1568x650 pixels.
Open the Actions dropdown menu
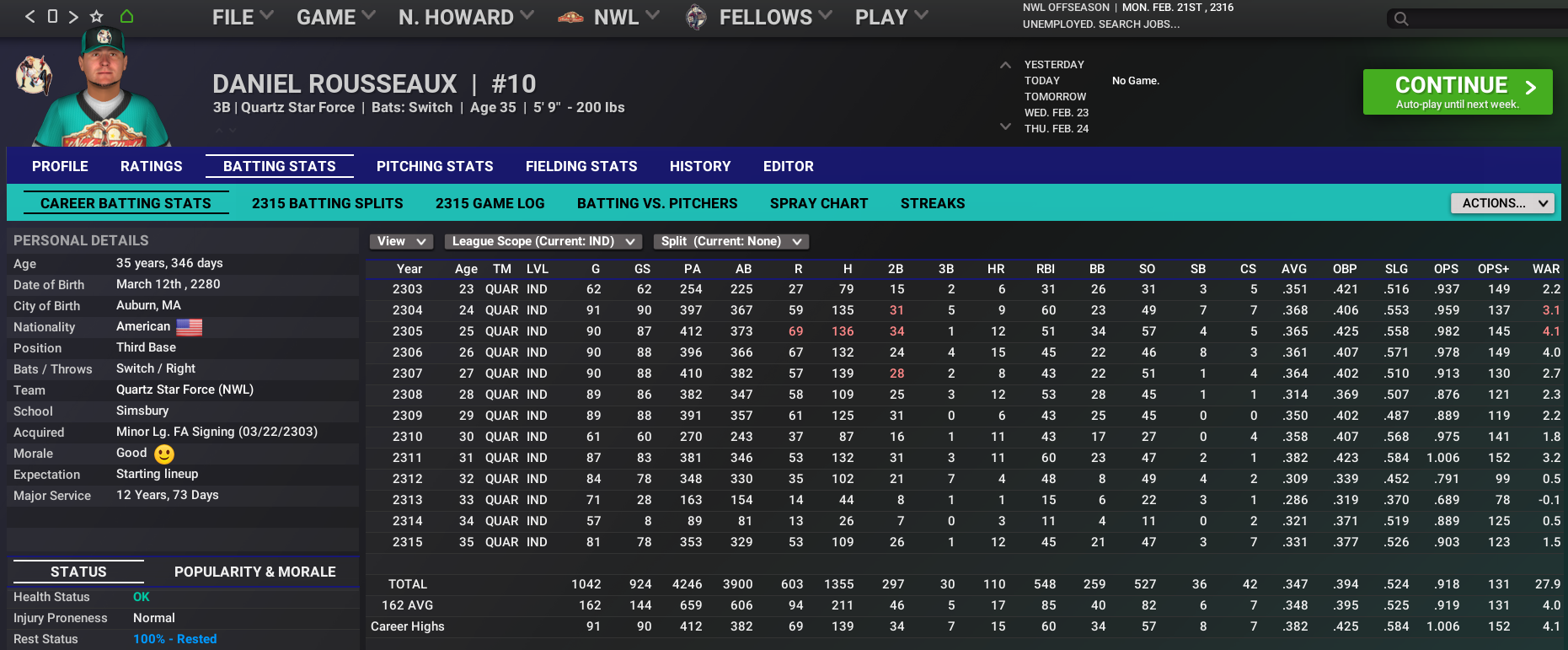click(x=1501, y=203)
